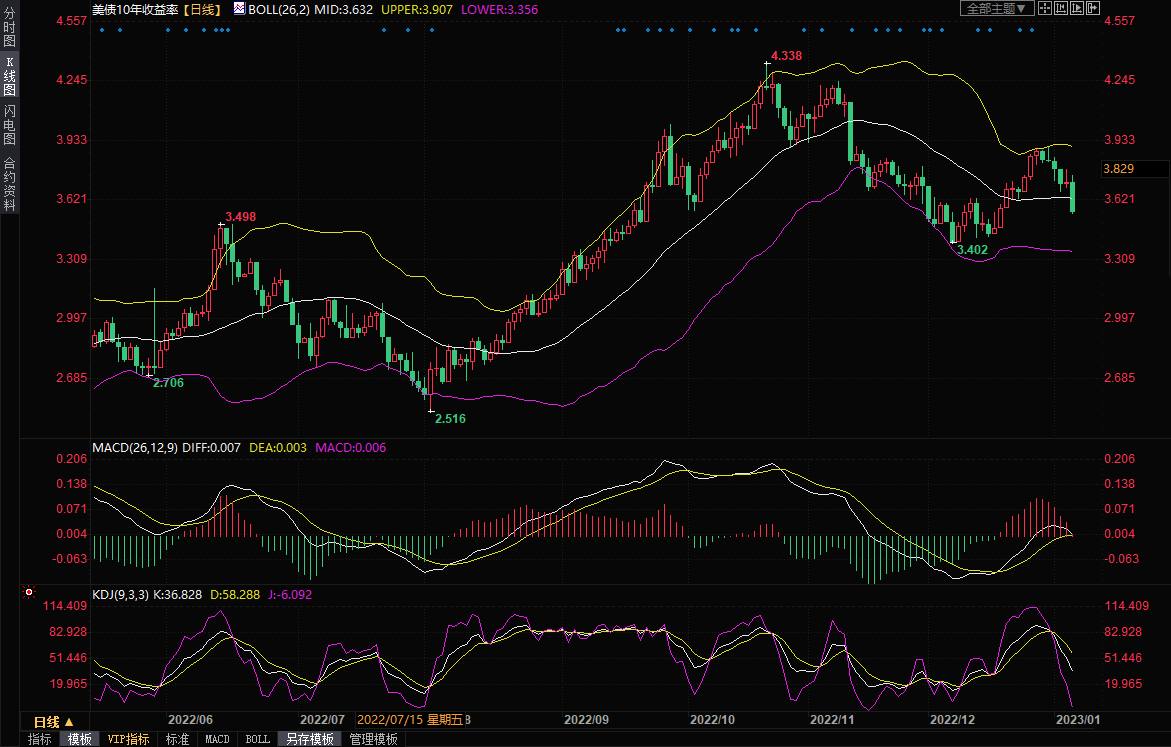Click the play-forward chart icon
This screenshot has height=747, width=1171.
[x=1077, y=9]
